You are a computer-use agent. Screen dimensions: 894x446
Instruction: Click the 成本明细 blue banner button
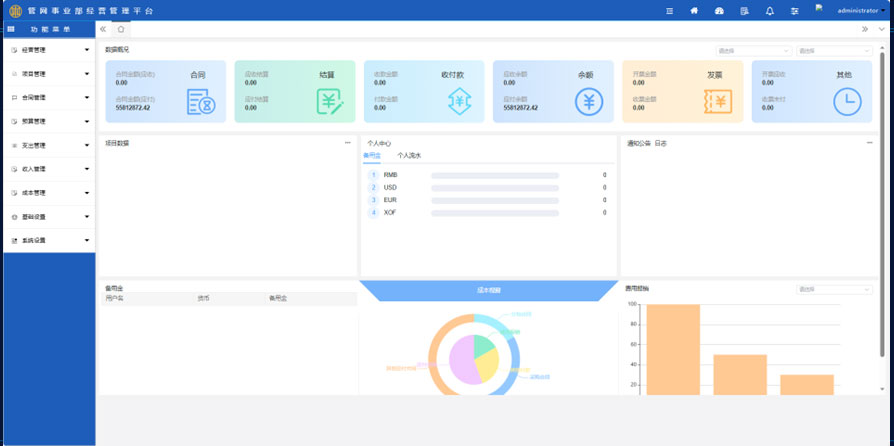point(489,290)
